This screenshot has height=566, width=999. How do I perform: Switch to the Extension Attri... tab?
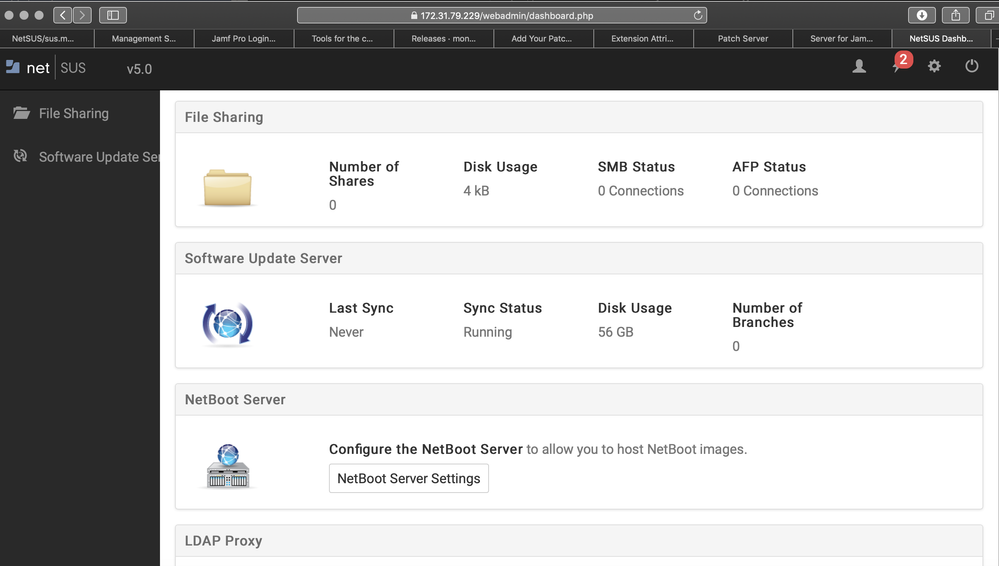642,38
